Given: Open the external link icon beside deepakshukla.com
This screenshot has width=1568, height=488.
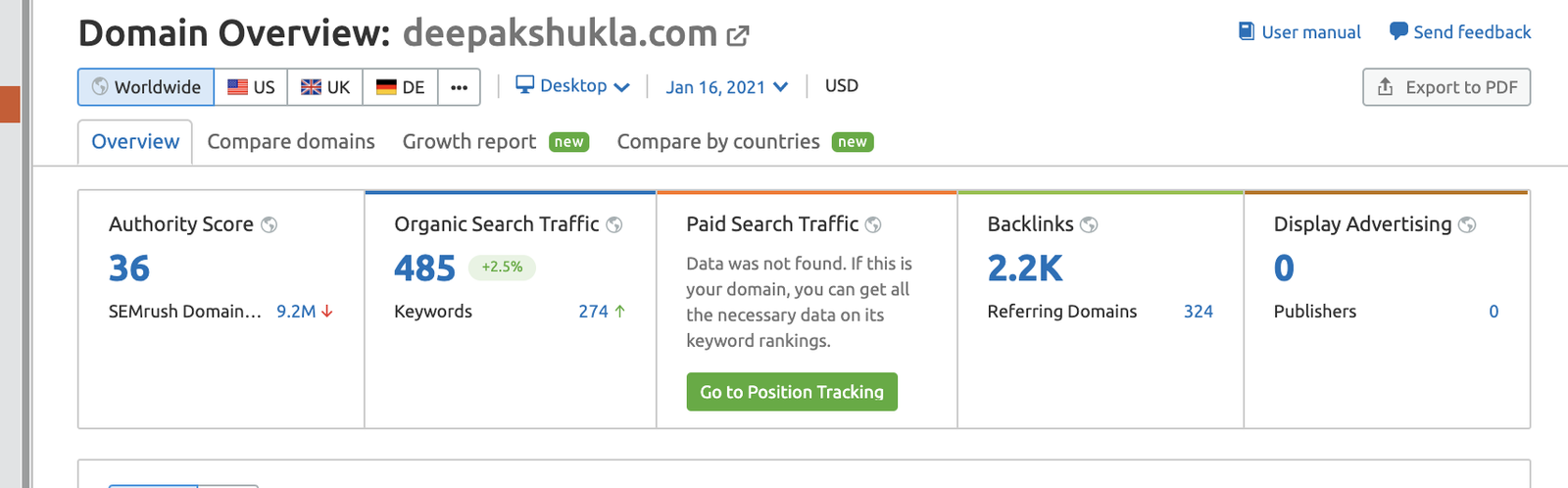Looking at the screenshot, I should click(x=738, y=36).
